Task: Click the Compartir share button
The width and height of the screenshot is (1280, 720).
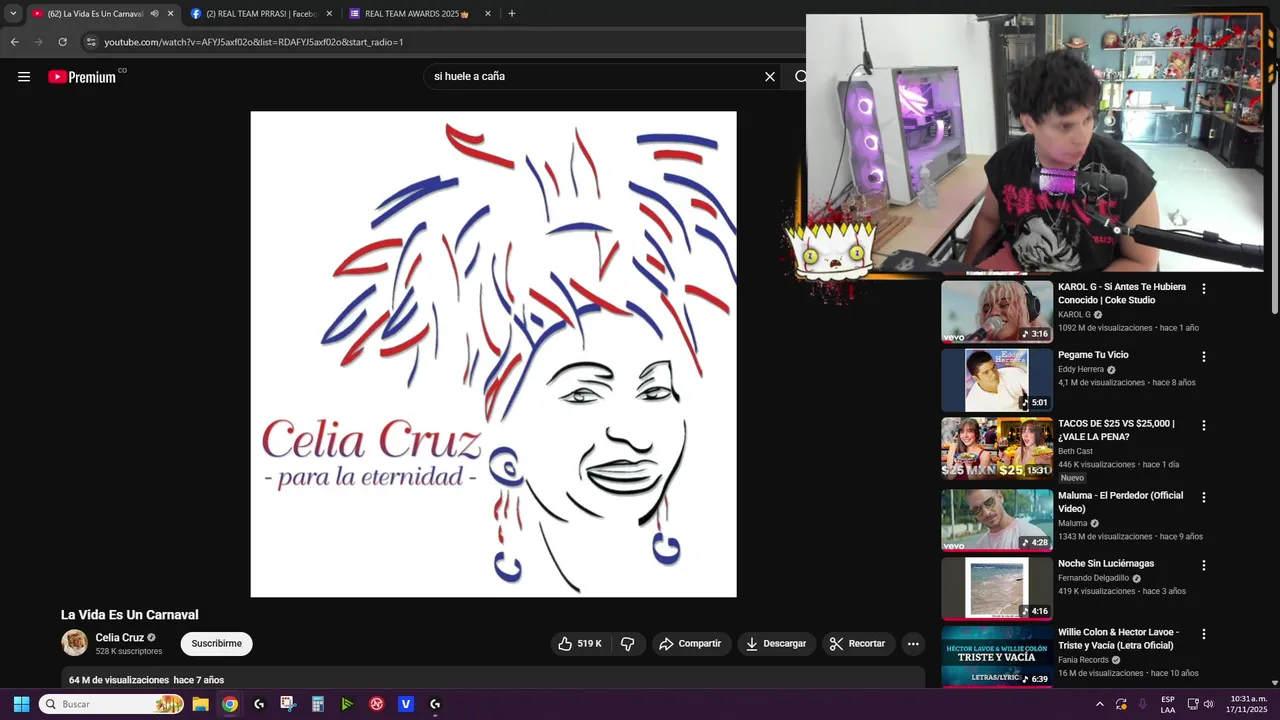Action: pos(690,644)
